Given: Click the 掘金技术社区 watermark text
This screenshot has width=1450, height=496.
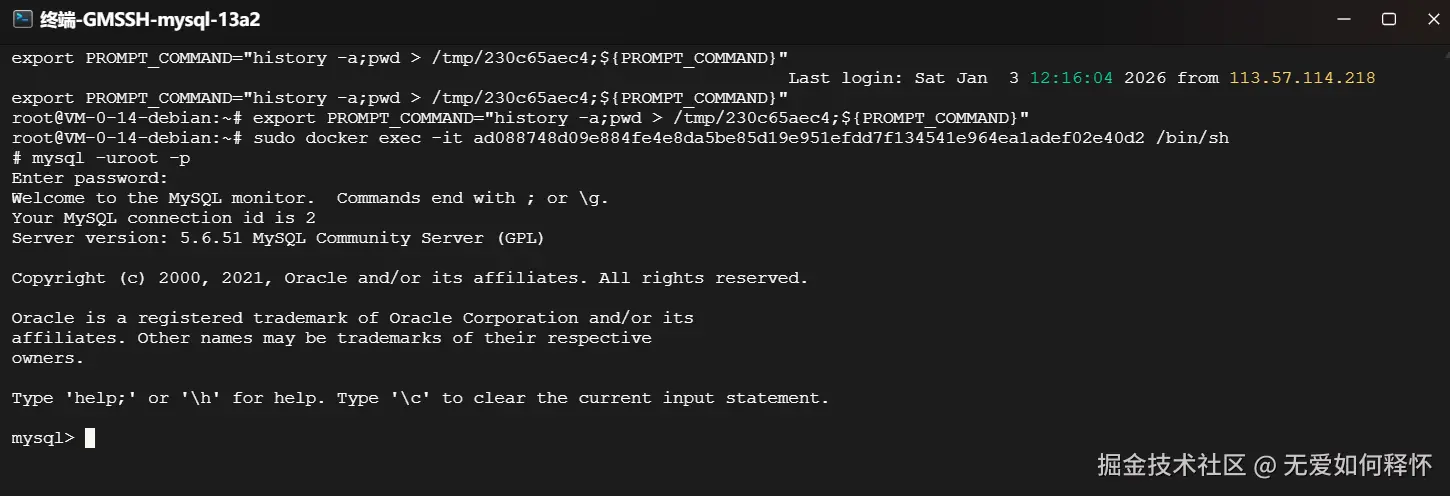Looking at the screenshot, I should [1171, 465].
